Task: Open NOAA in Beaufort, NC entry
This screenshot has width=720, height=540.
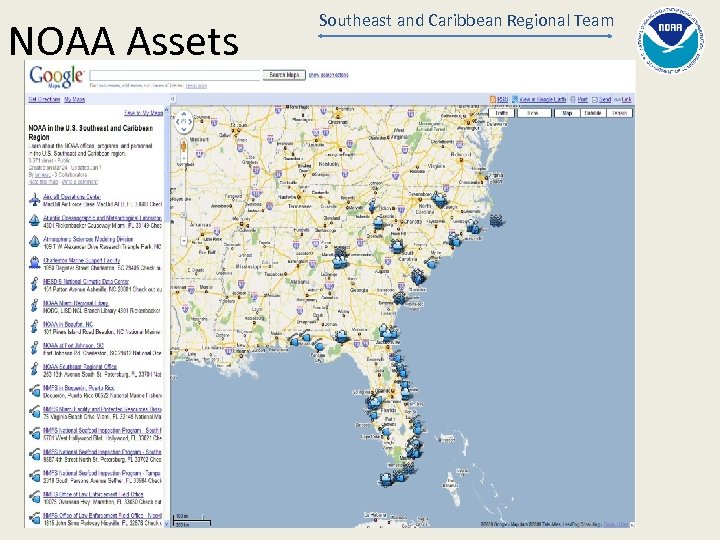Action: point(68,324)
